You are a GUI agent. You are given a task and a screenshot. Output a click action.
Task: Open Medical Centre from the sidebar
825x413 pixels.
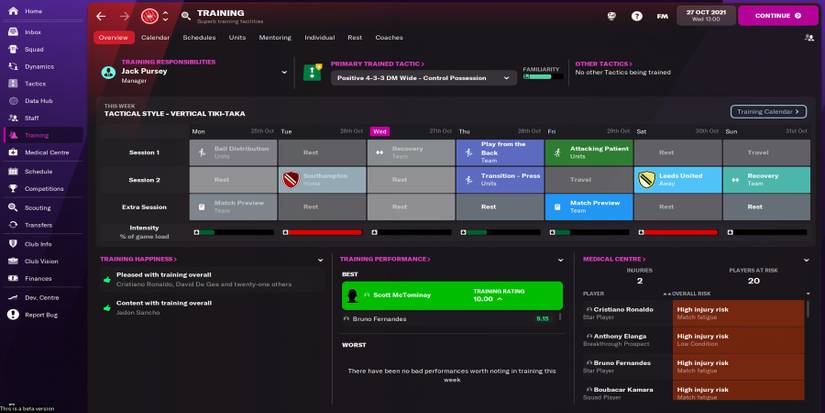[46, 152]
